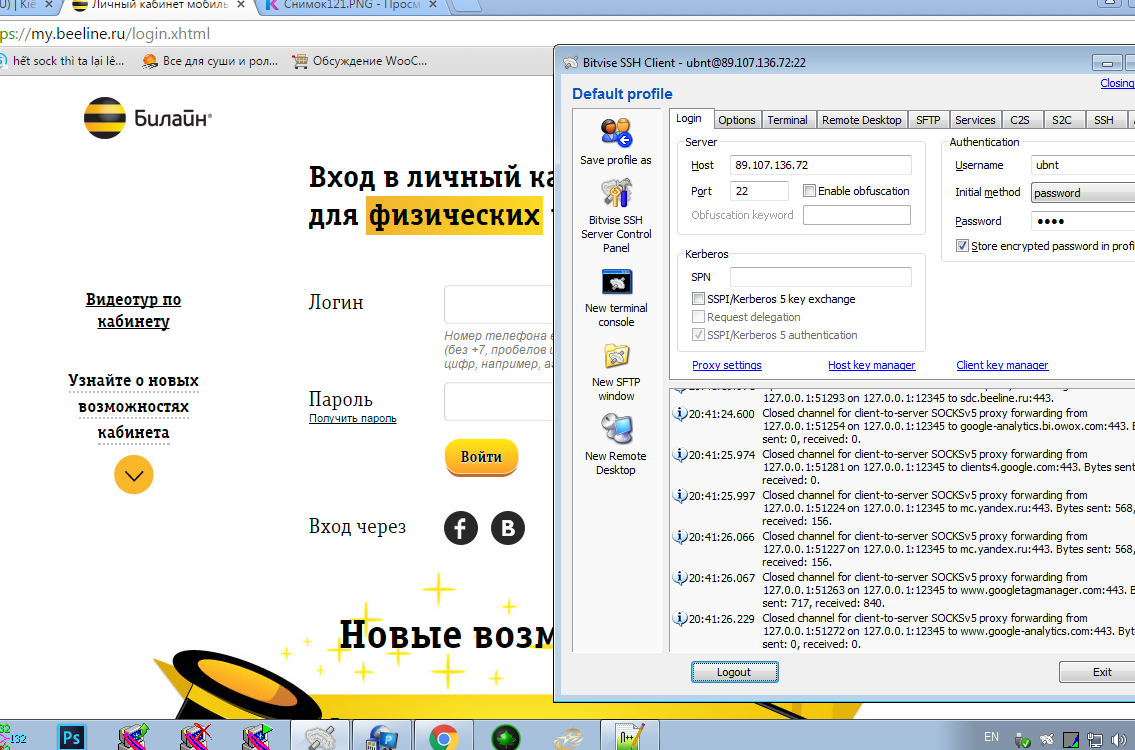Switch to the Terminal tab
Image resolution: width=1135 pixels, height=750 pixels.
[788, 120]
